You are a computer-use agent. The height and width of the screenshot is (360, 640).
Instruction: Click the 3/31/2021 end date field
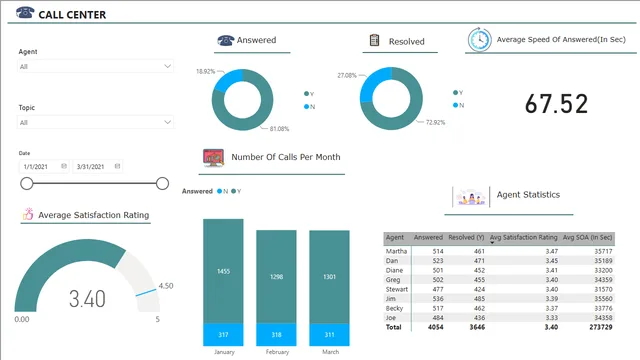[x=97, y=167]
